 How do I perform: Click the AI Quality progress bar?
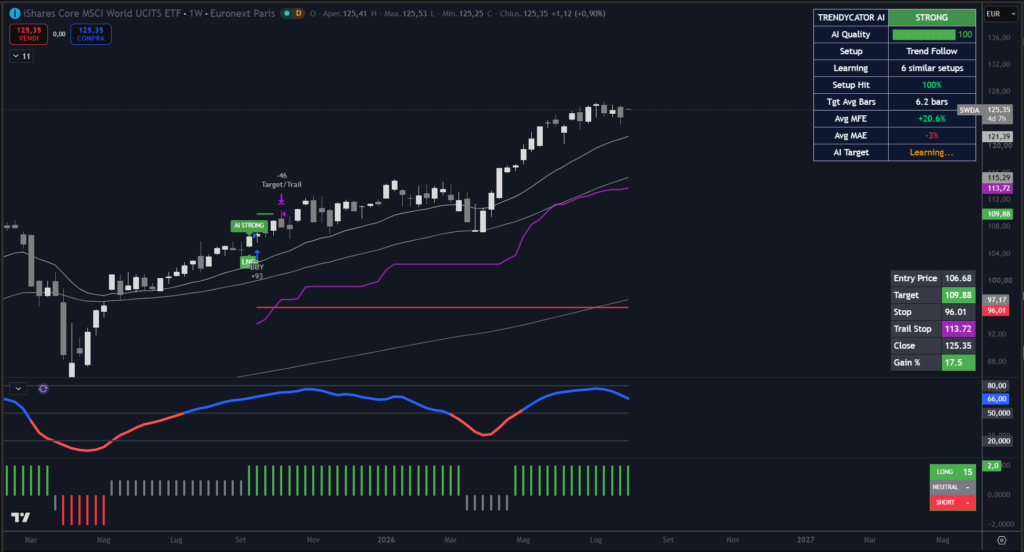[x=923, y=35]
